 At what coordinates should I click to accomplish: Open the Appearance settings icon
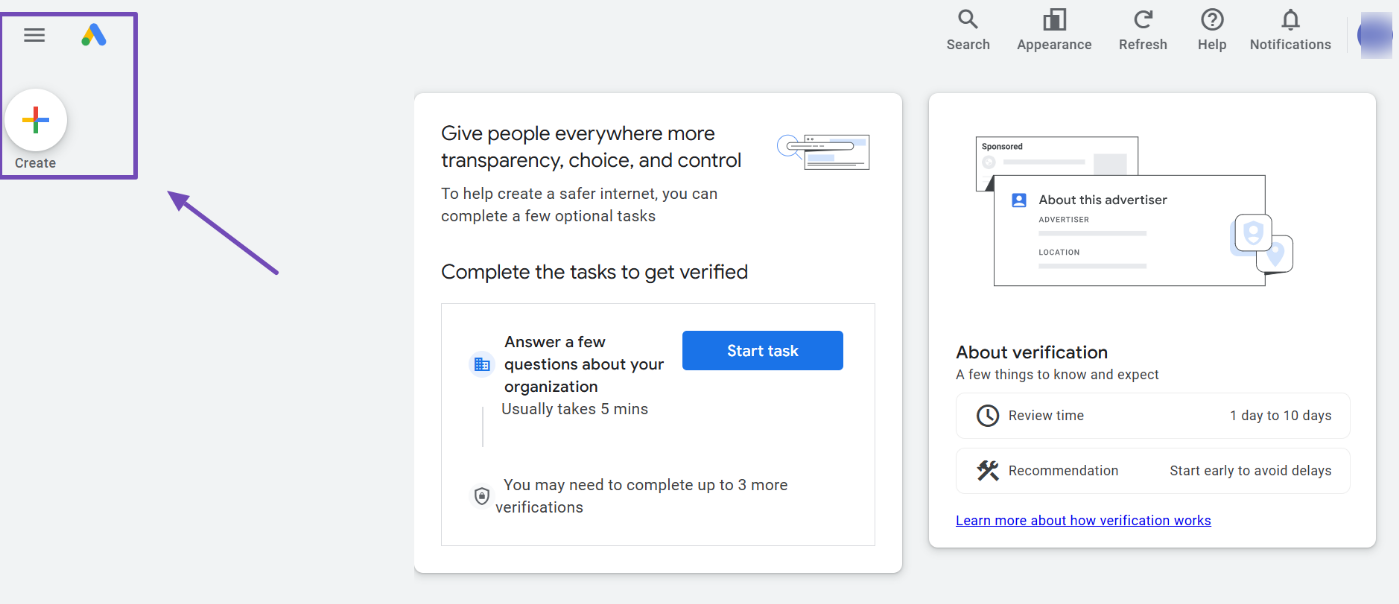point(1054,20)
